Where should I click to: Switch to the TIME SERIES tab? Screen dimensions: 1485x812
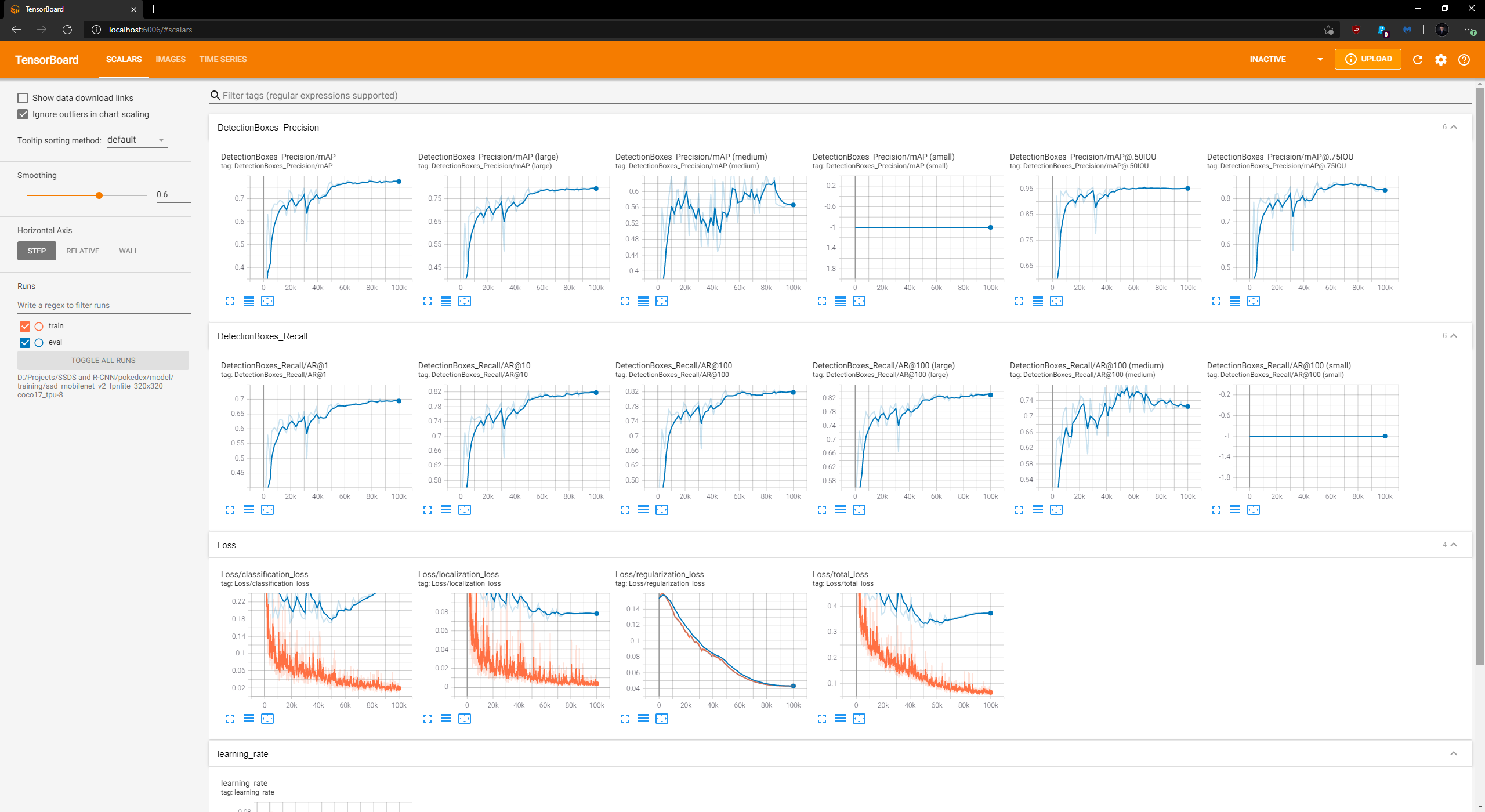pyautogui.click(x=223, y=59)
